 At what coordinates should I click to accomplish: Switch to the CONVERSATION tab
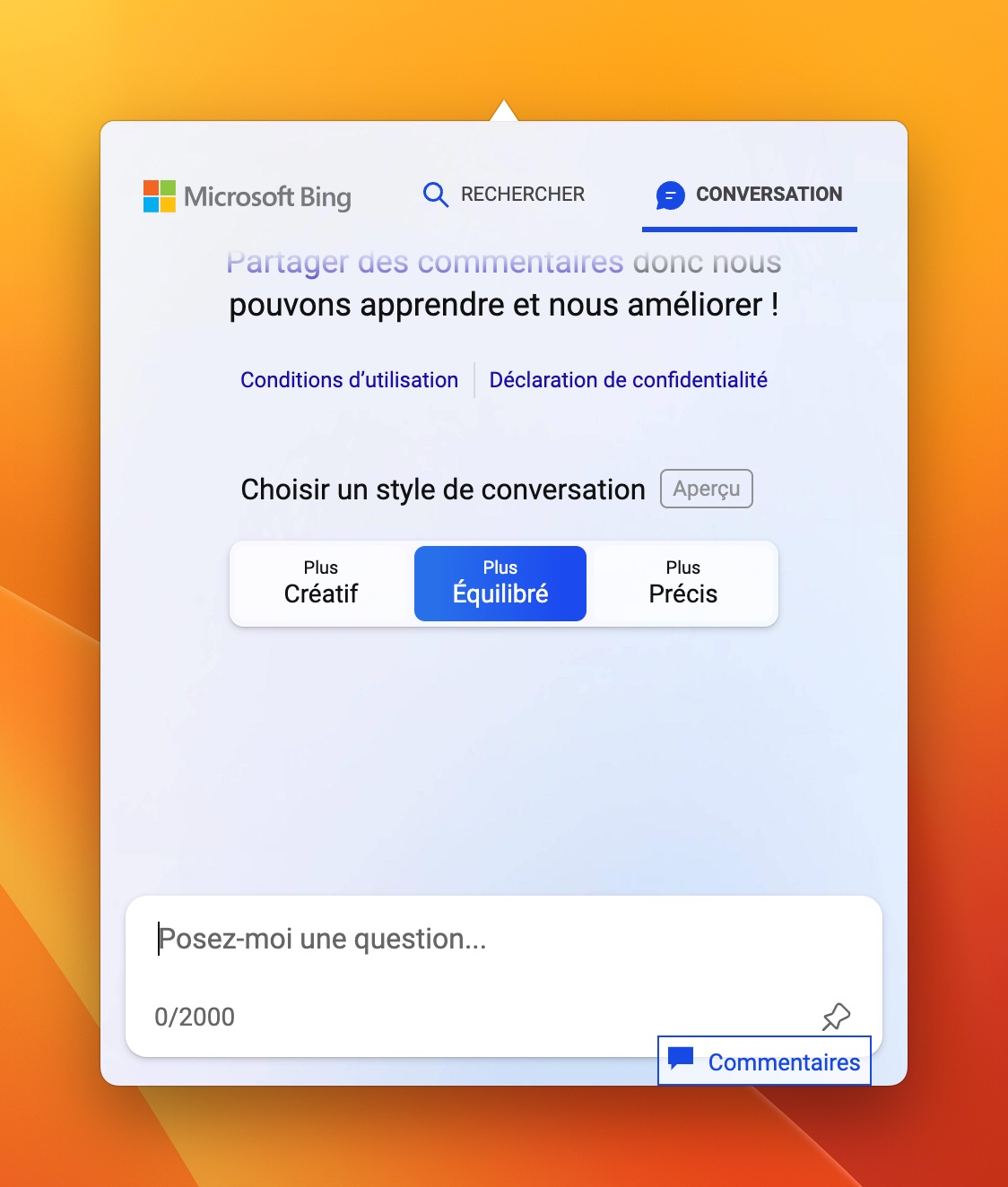click(x=750, y=195)
